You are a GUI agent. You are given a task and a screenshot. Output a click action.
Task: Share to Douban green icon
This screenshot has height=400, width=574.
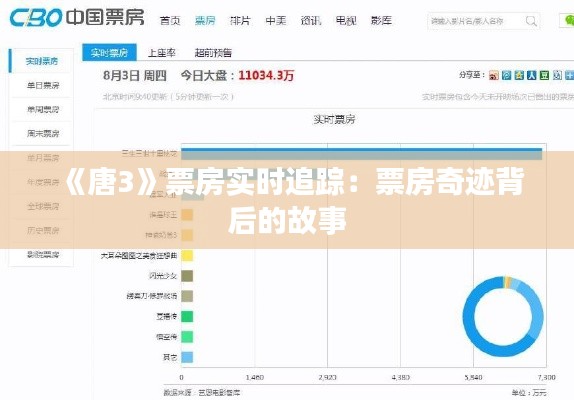[544, 75]
